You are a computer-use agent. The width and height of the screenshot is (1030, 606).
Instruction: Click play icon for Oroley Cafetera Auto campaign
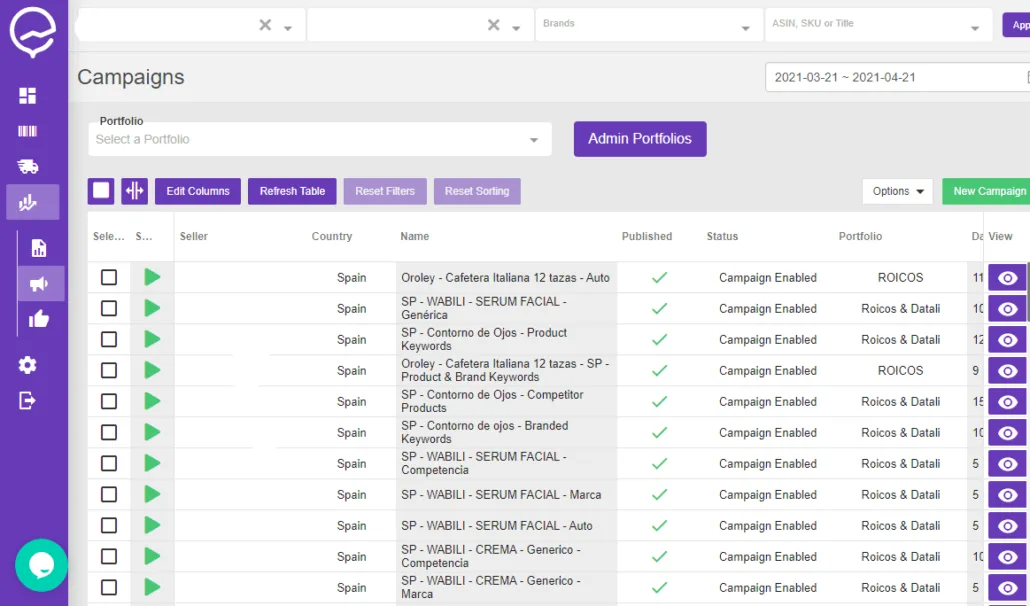click(152, 277)
